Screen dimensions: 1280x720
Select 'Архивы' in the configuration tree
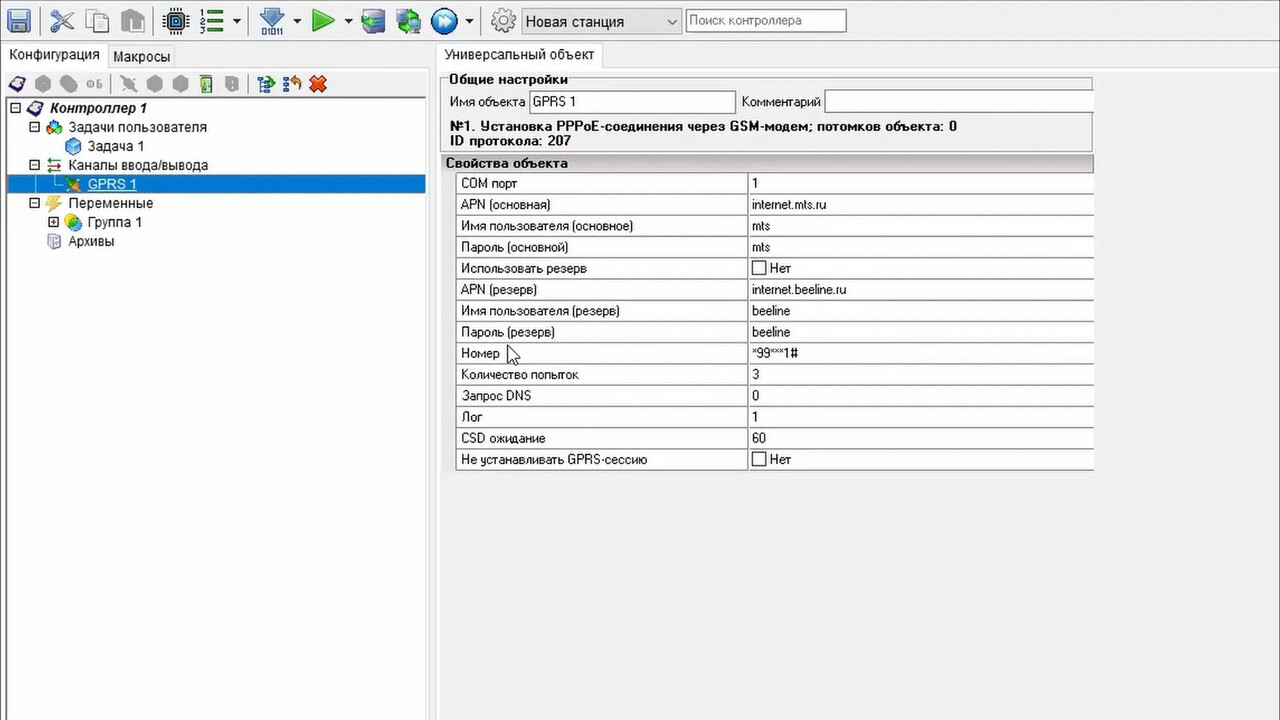pyautogui.click(x=91, y=241)
